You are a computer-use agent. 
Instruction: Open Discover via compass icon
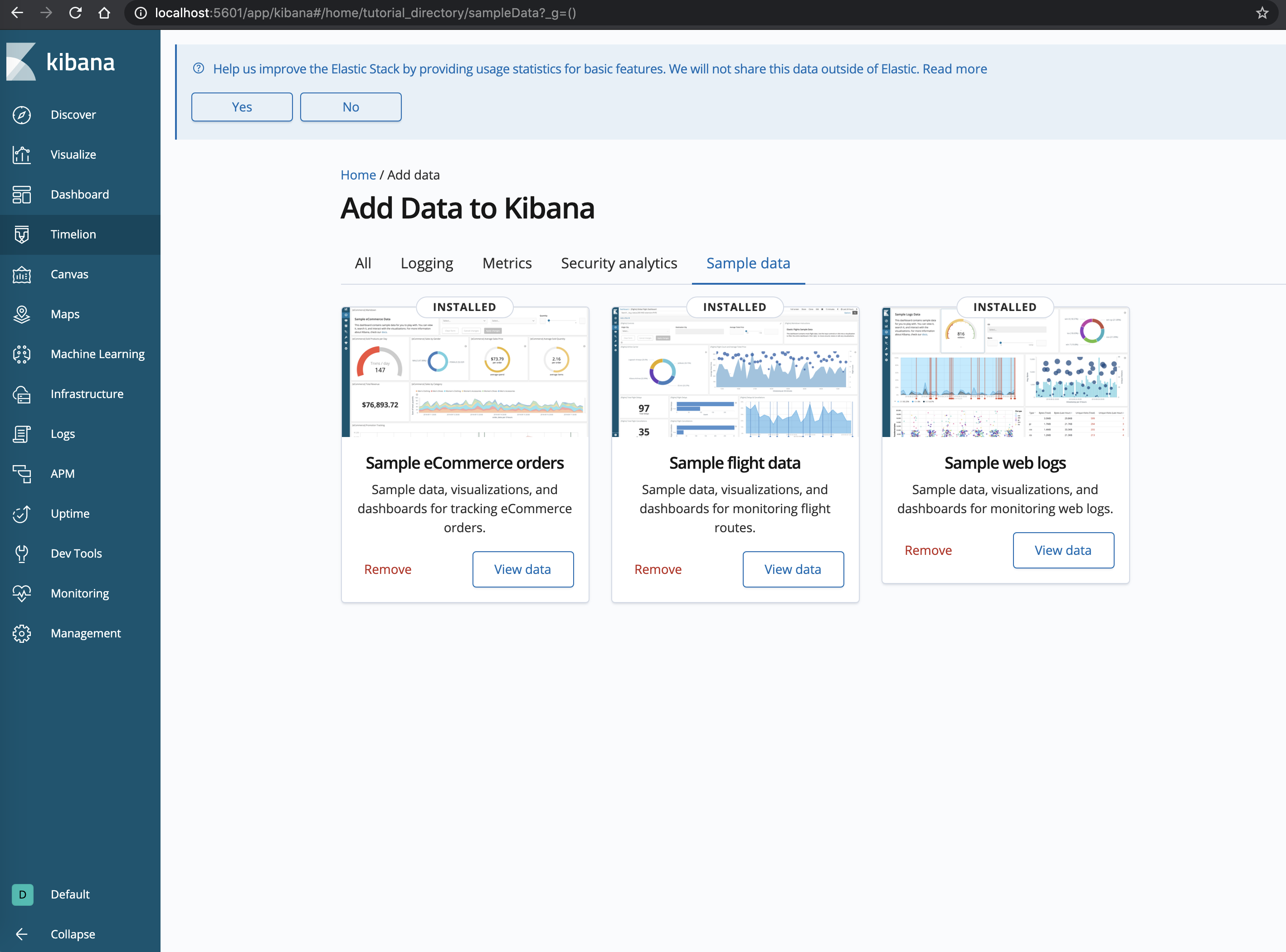[x=22, y=115]
